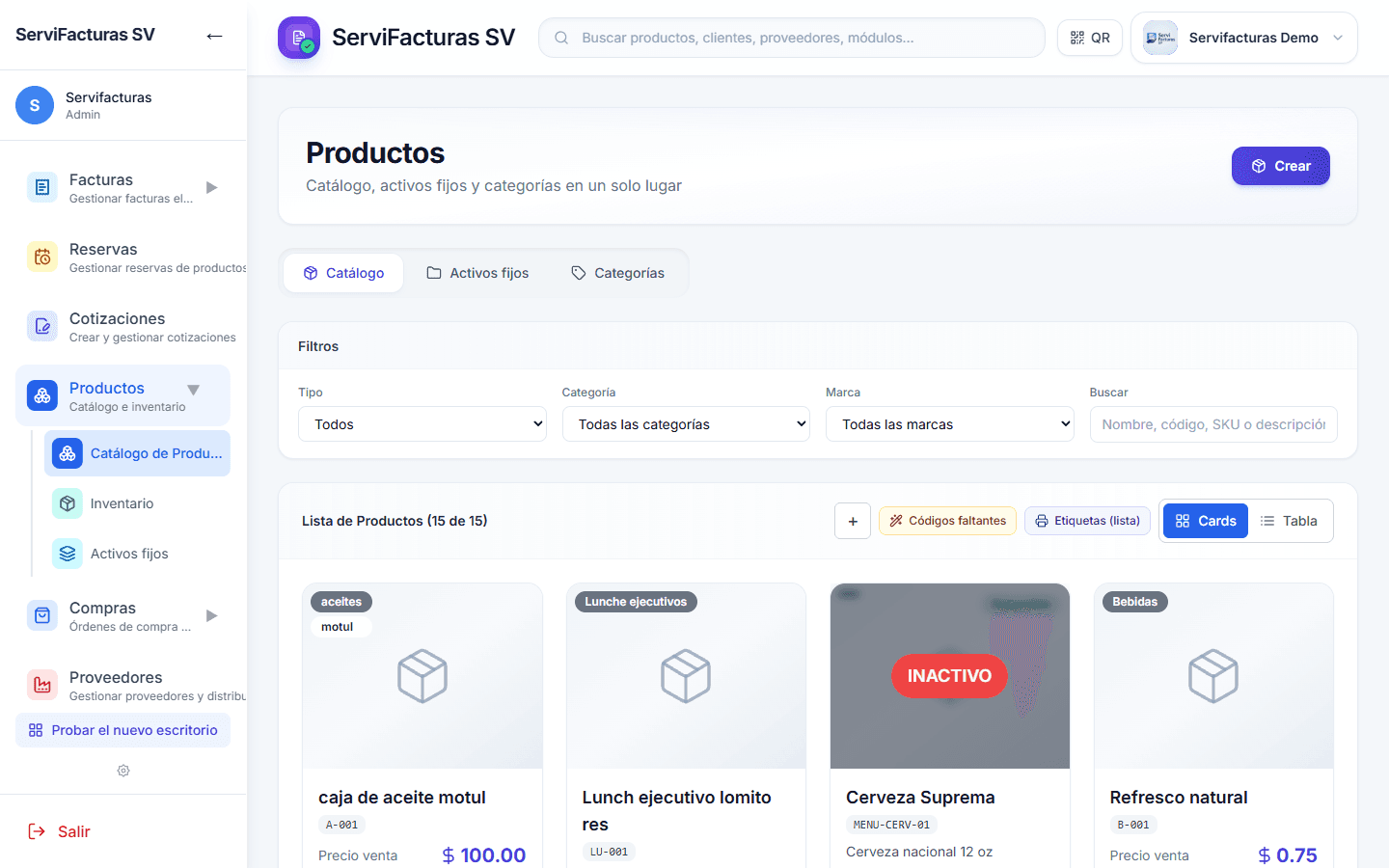Viewport: 1389px width, 868px height.
Task: Switch to the Categorías tab
Action: tap(617, 273)
